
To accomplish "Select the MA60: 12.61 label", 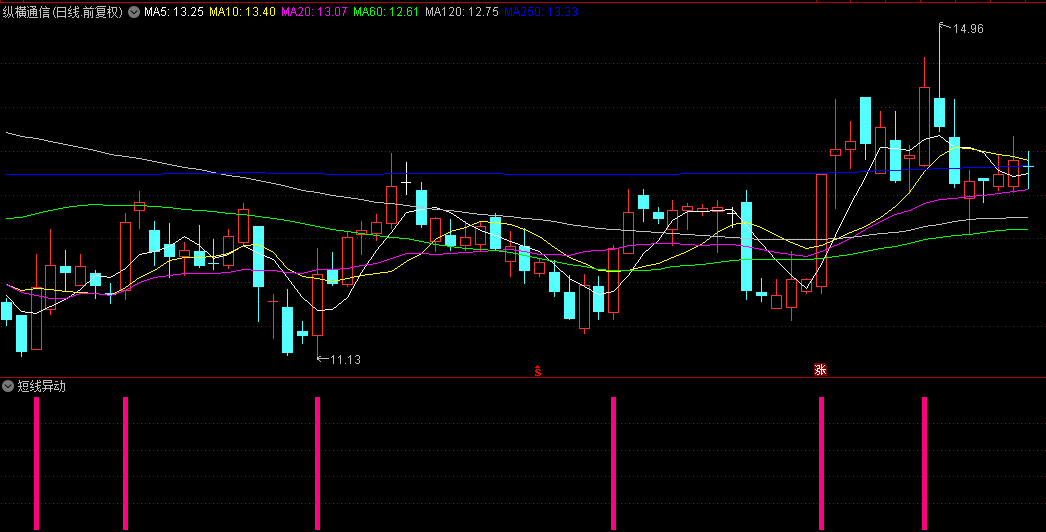I will [x=386, y=12].
